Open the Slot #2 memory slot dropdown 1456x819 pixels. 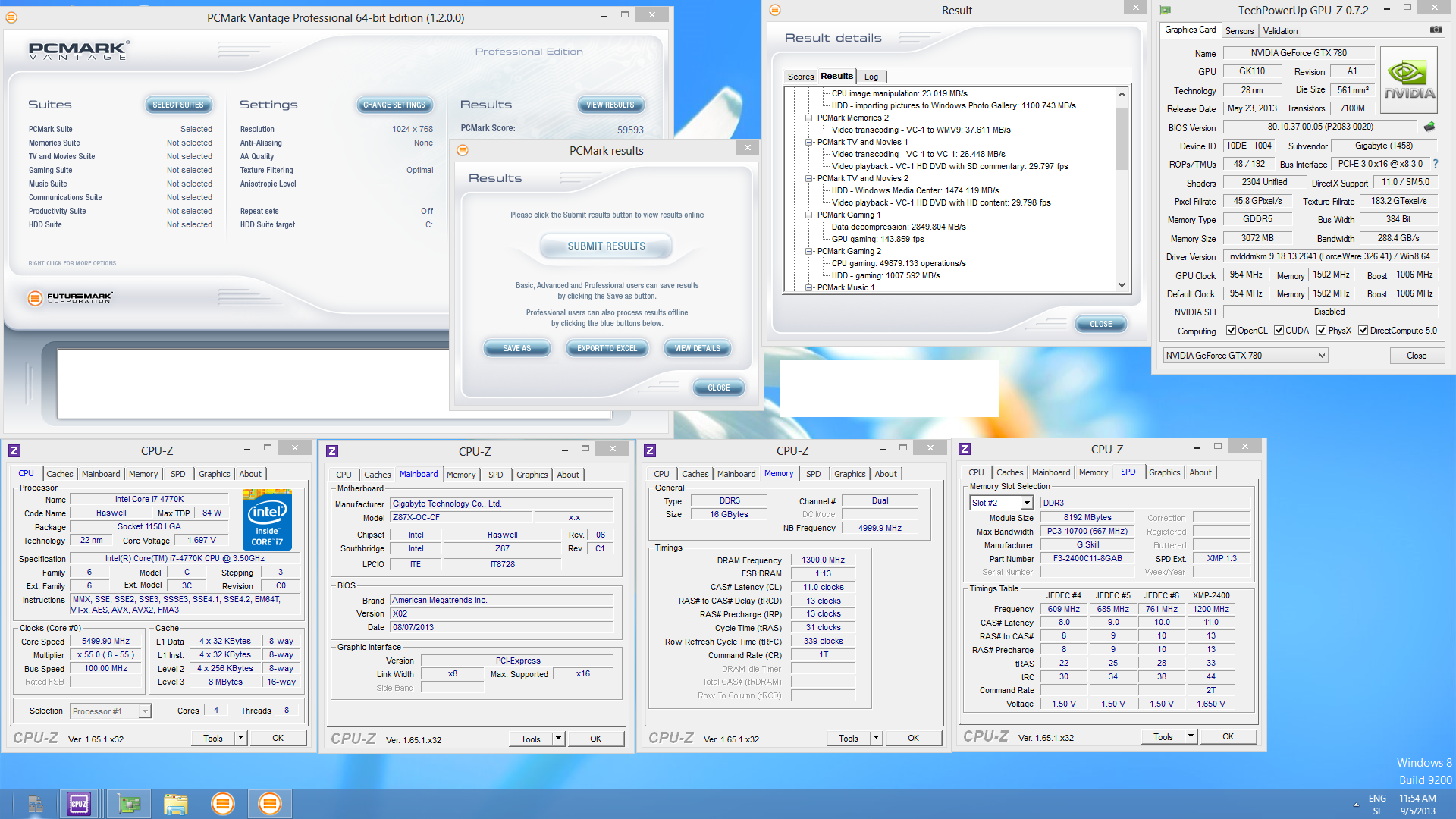point(1027,503)
